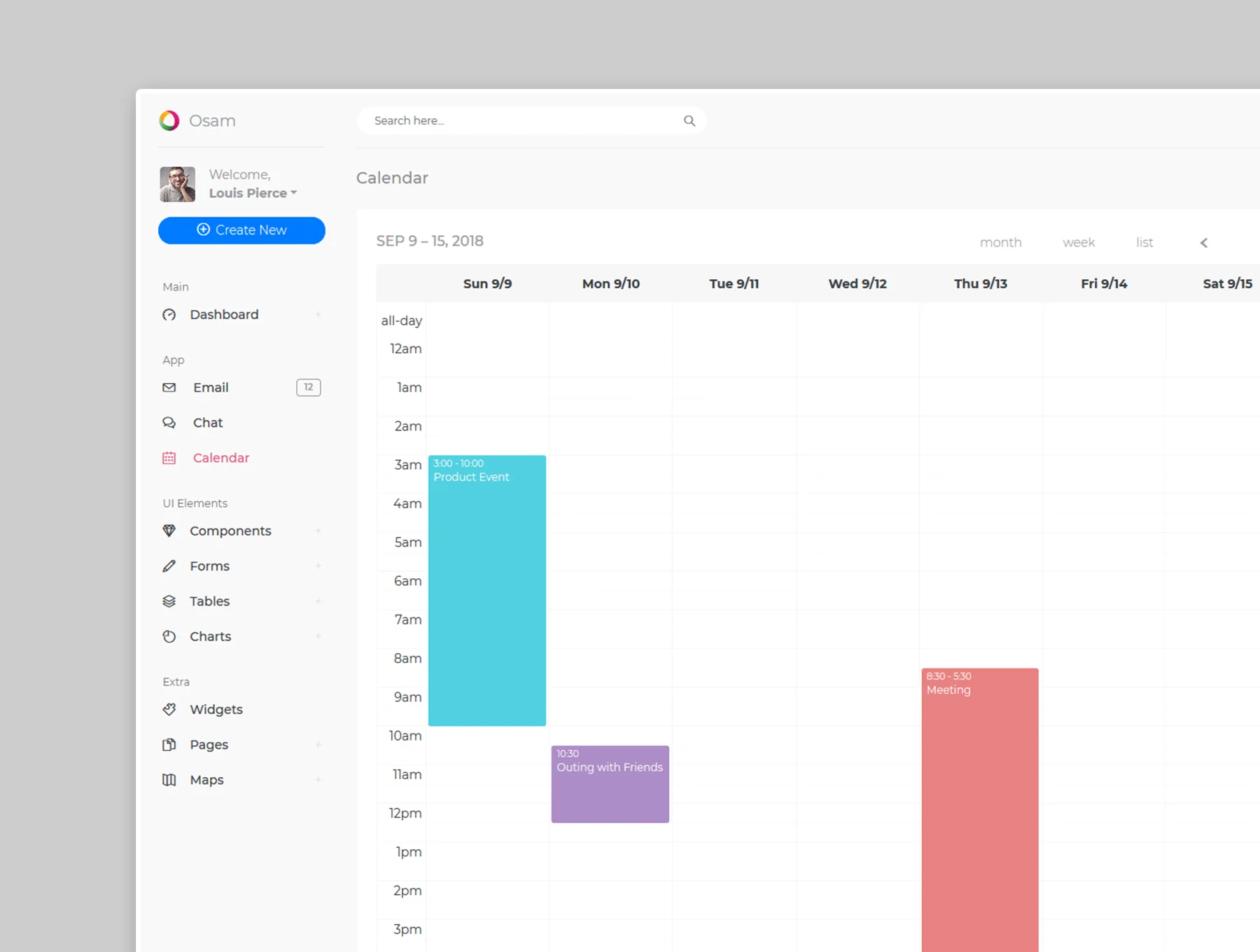Click the Chat bubbles icon
This screenshot has width=1260, height=952.
coord(169,423)
